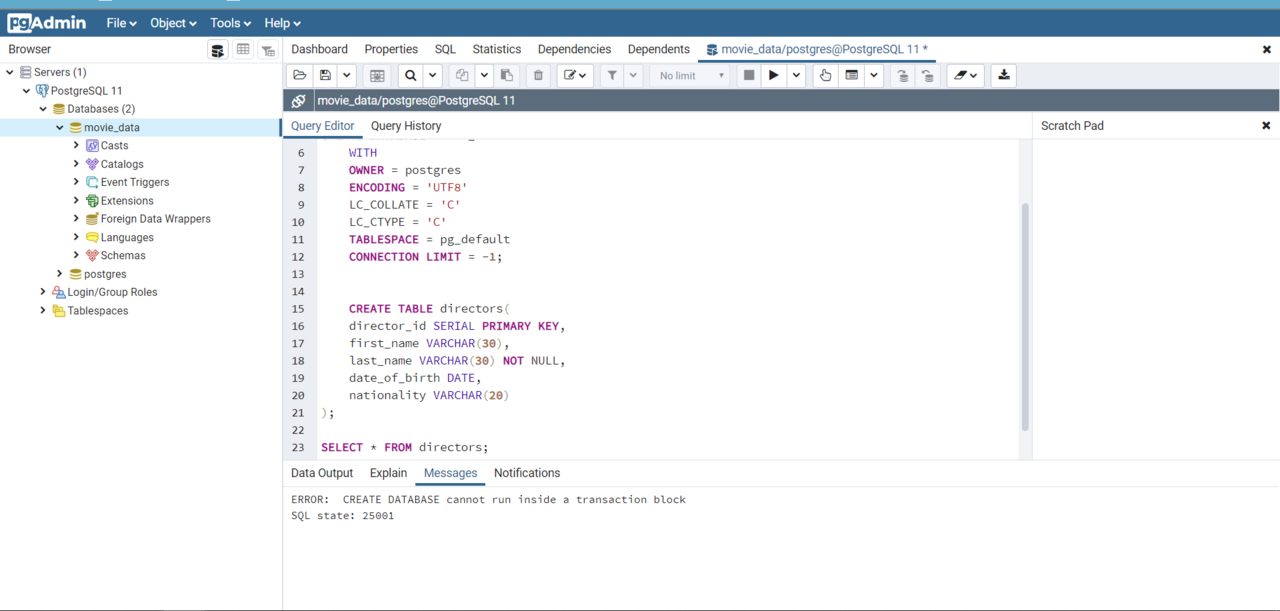The image size is (1280, 611).
Task: Click the Download as CSV icon
Action: tap(1003, 76)
